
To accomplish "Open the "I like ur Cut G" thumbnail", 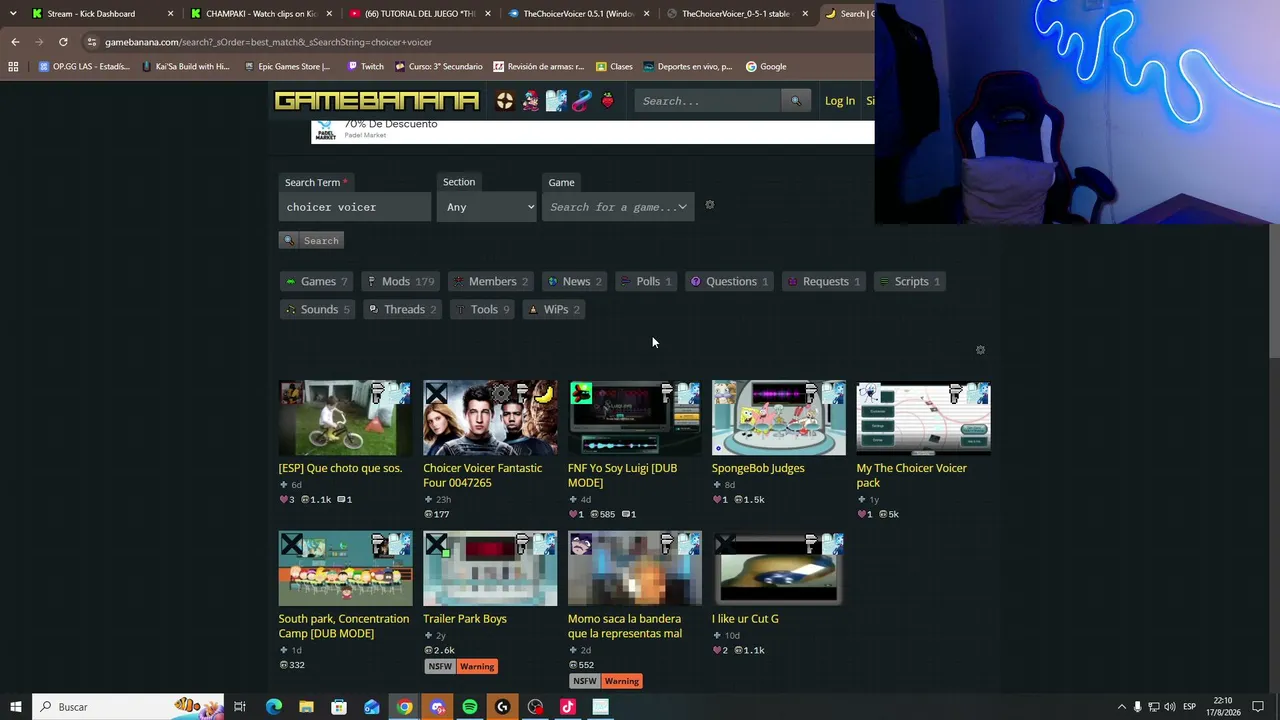I will pyautogui.click(x=779, y=569).
